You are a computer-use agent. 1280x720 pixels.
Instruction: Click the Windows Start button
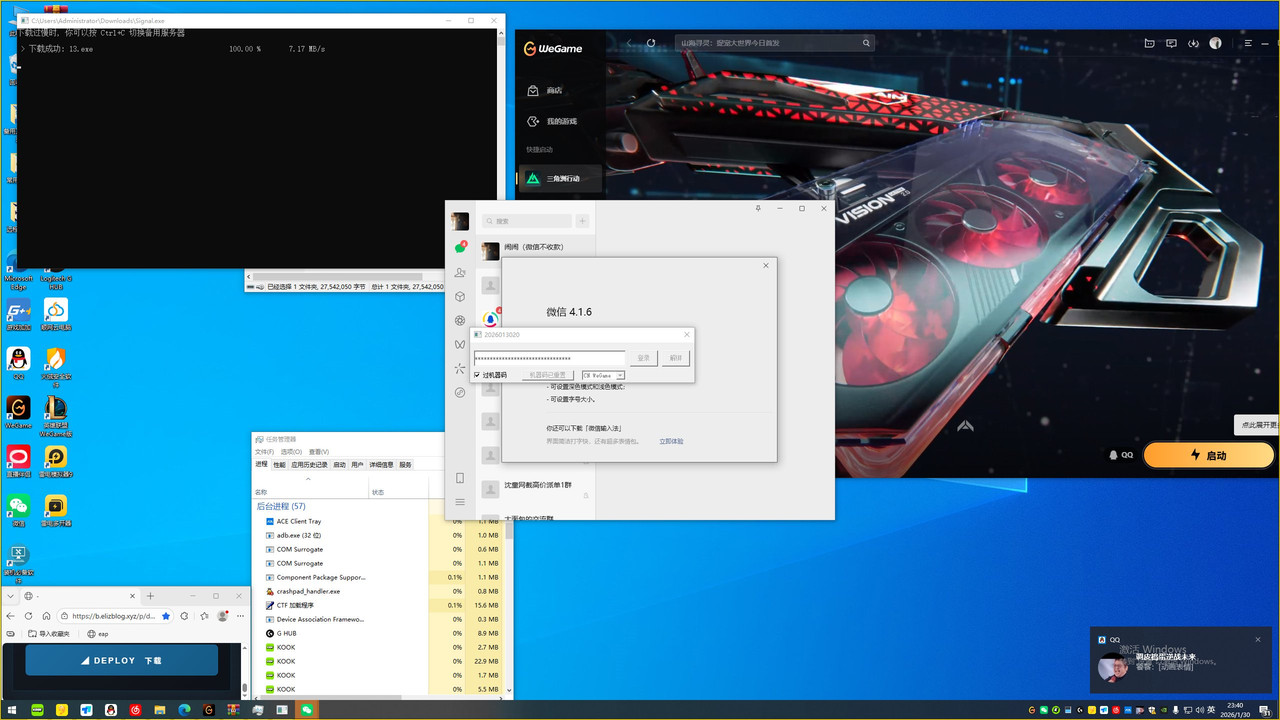(12, 710)
